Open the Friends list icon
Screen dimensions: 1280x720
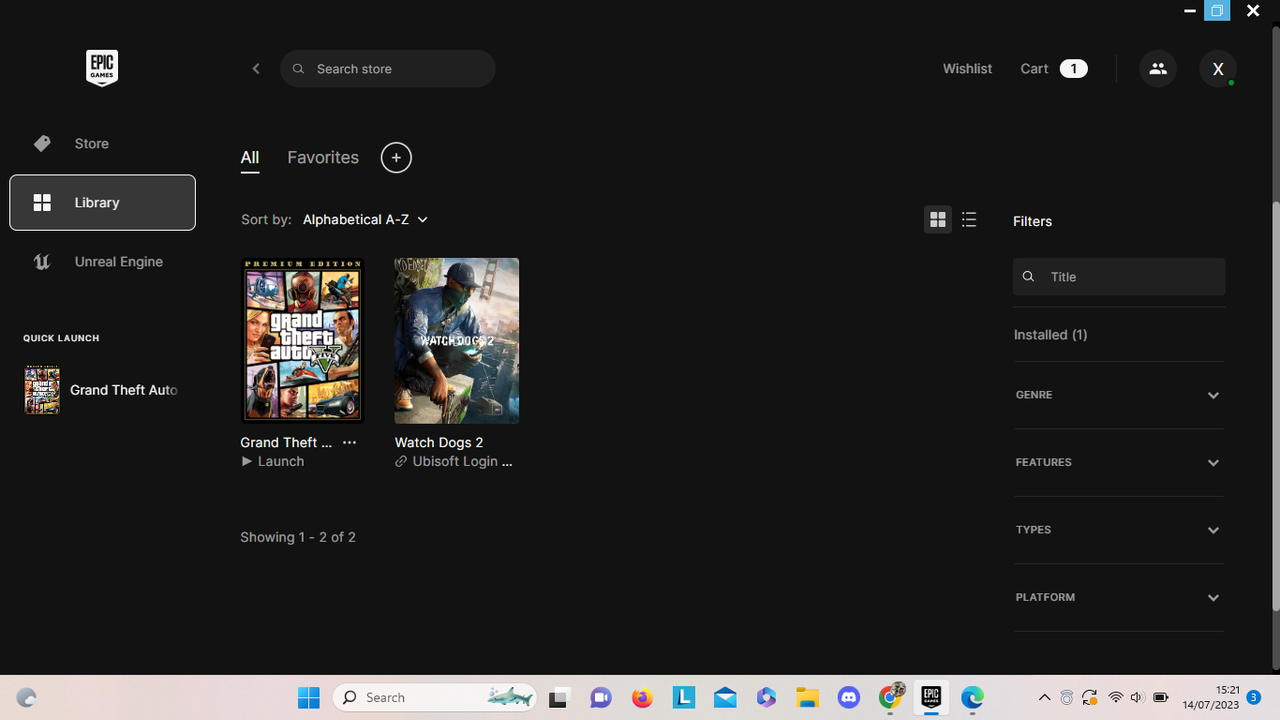tap(1158, 69)
